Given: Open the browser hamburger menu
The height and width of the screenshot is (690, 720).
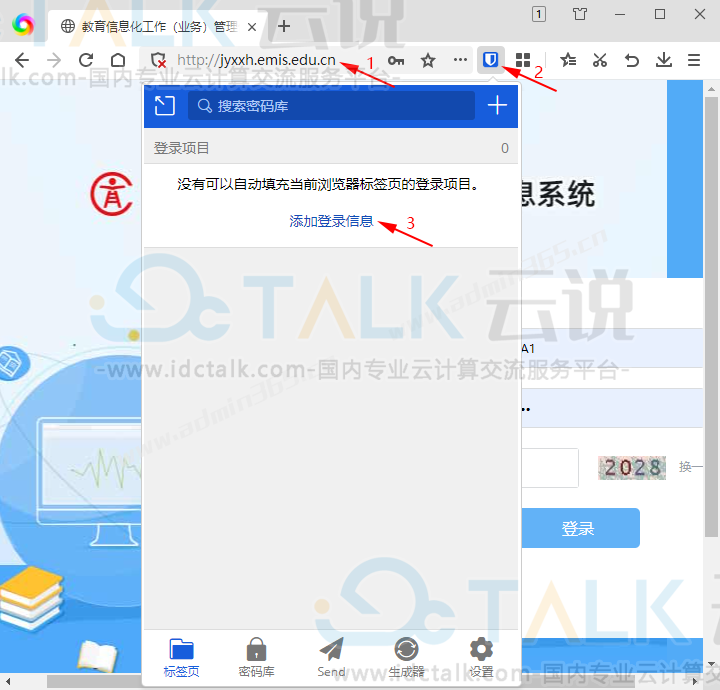Looking at the screenshot, I should [694, 60].
